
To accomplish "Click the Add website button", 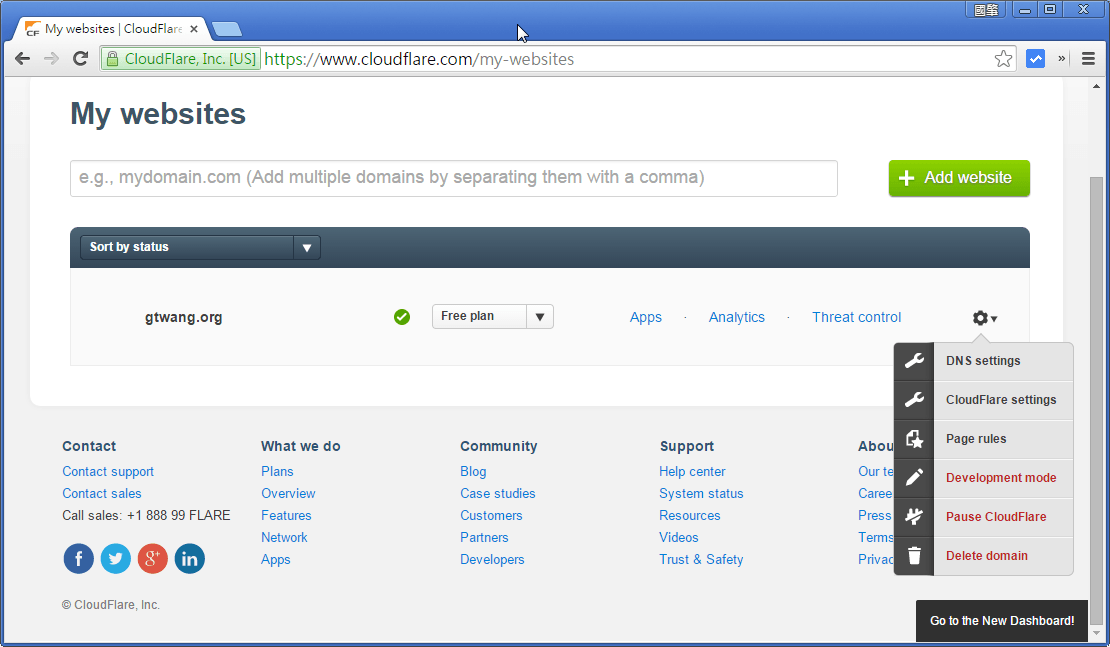I will pos(958,178).
